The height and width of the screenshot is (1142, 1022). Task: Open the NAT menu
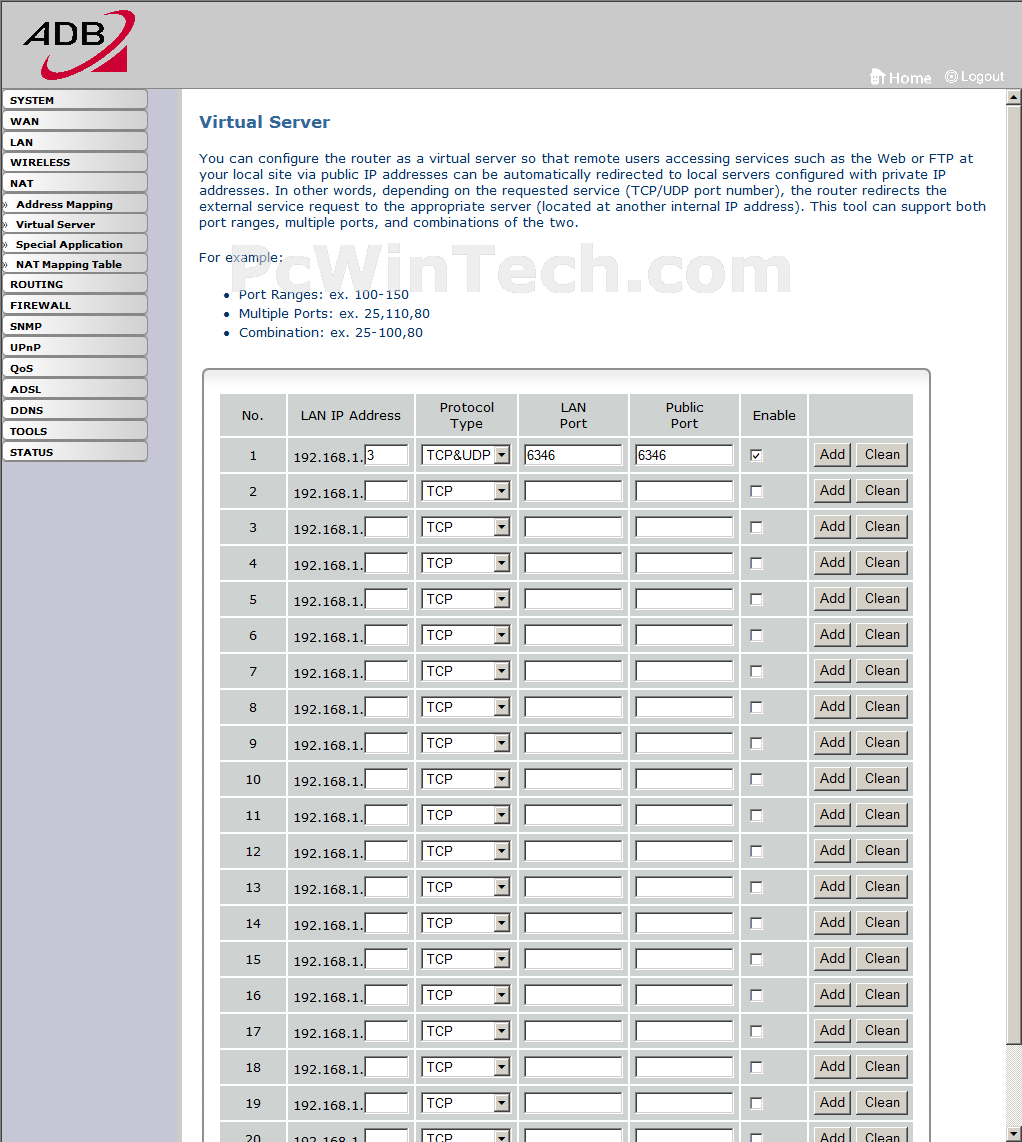pyautogui.click(x=75, y=184)
